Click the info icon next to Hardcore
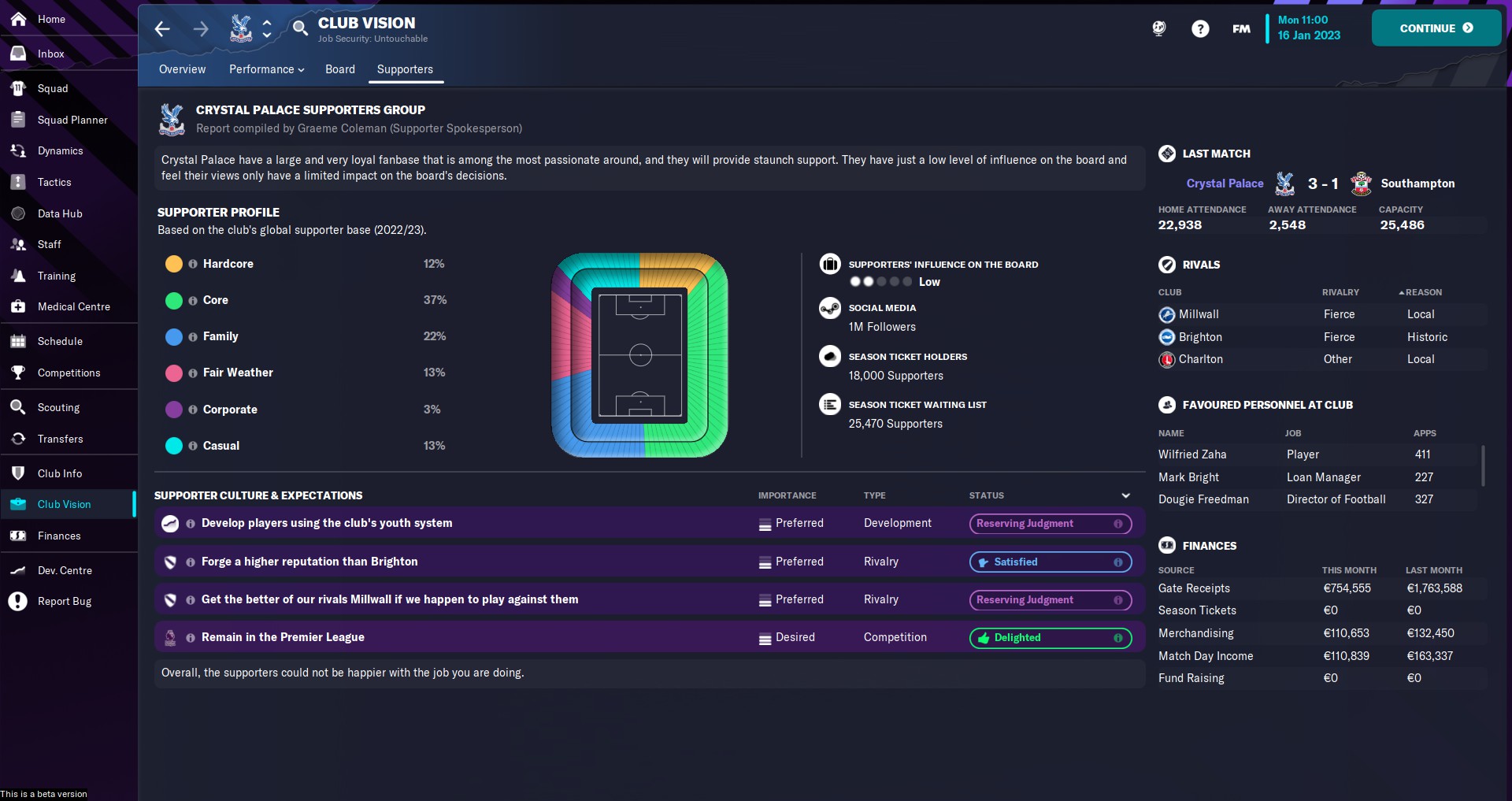This screenshot has width=1512, height=801. coord(193,264)
